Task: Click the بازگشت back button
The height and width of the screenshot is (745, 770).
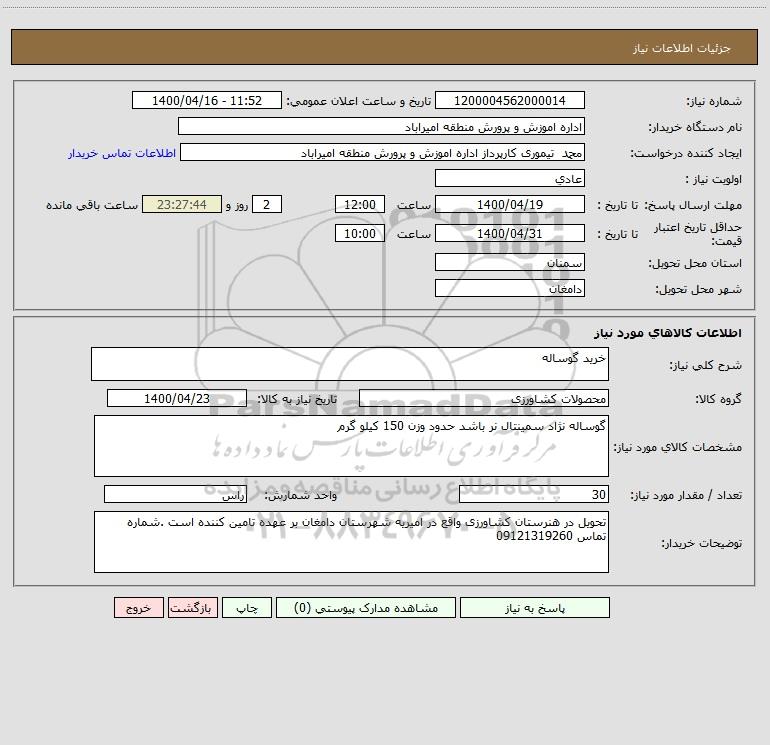Action: pyautogui.click(x=192, y=607)
